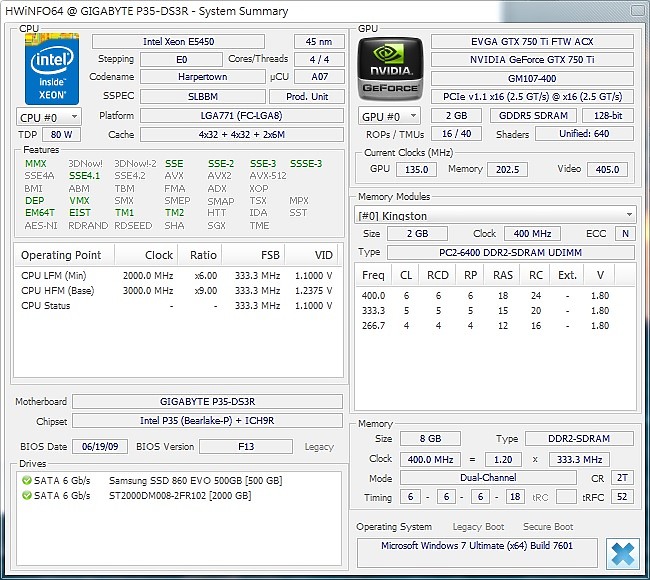Click the FSB column header
Screen dimensions: 650x580
[253, 255]
